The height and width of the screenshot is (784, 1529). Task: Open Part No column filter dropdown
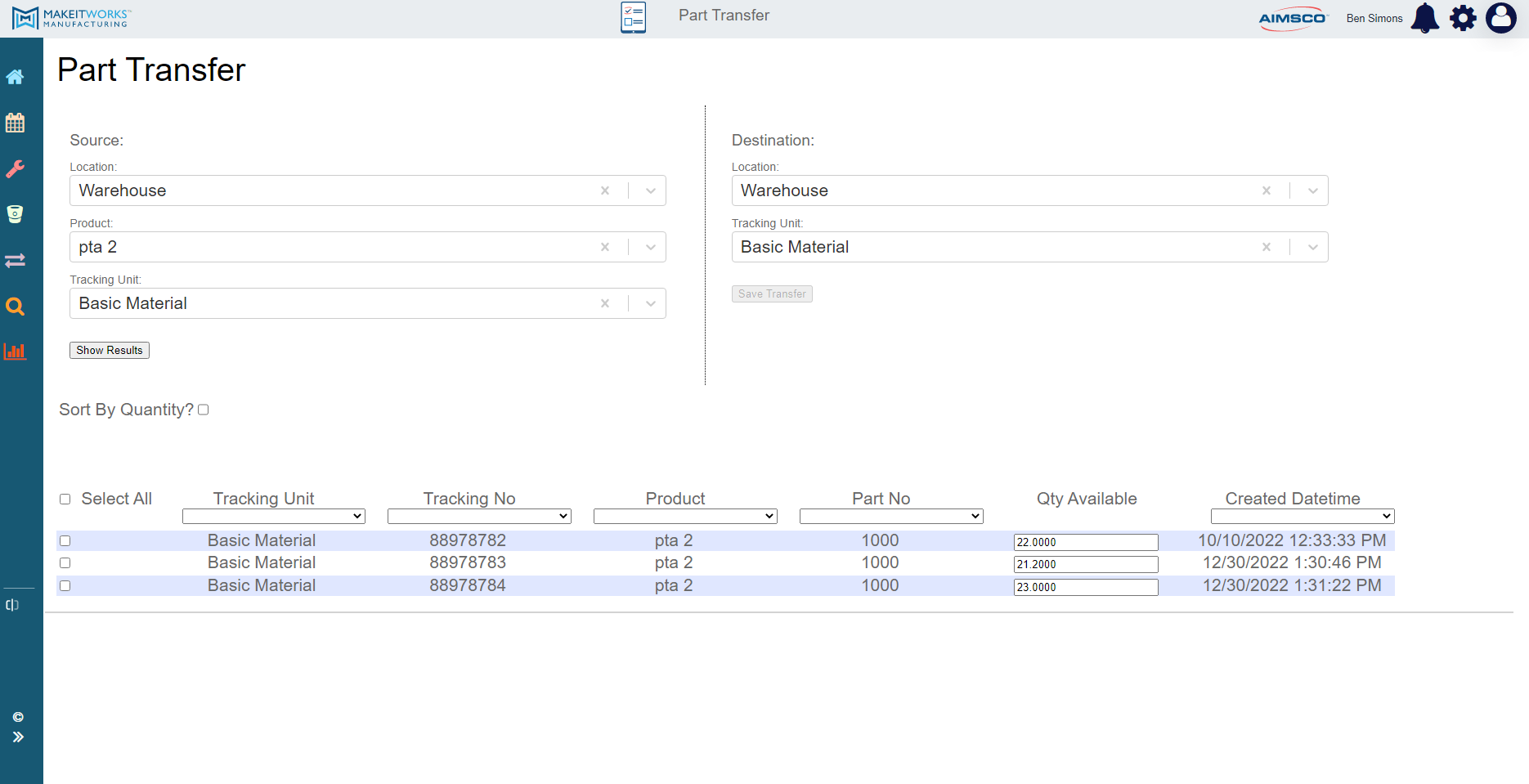click(891, 516)
